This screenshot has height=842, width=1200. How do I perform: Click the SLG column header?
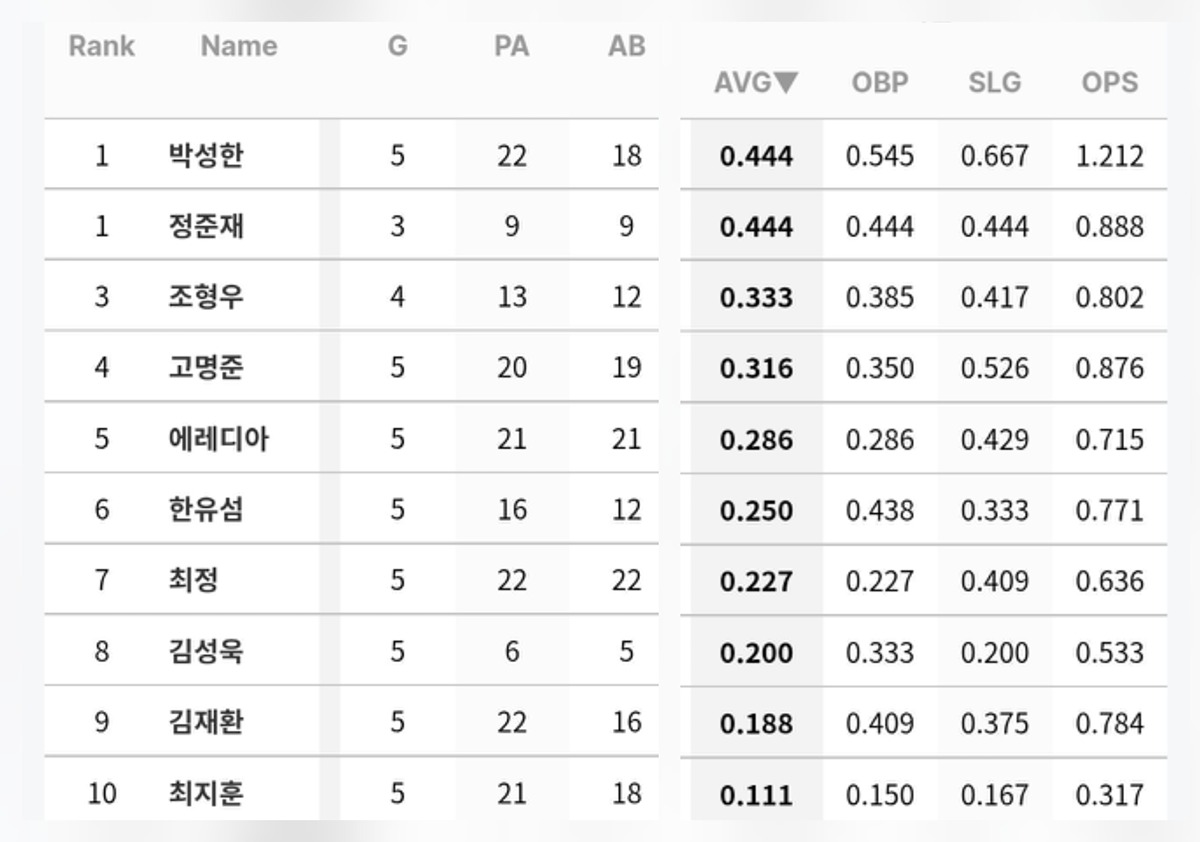[995, 83]
